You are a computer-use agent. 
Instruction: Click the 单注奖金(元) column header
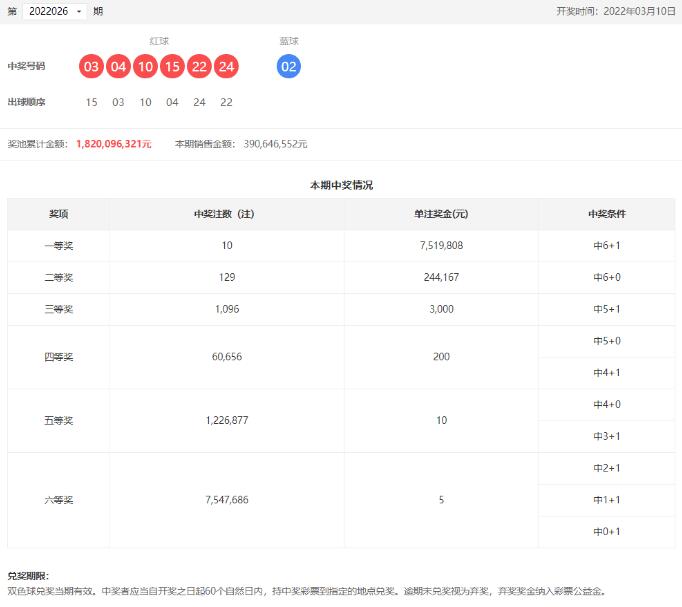tap(441, 214)
